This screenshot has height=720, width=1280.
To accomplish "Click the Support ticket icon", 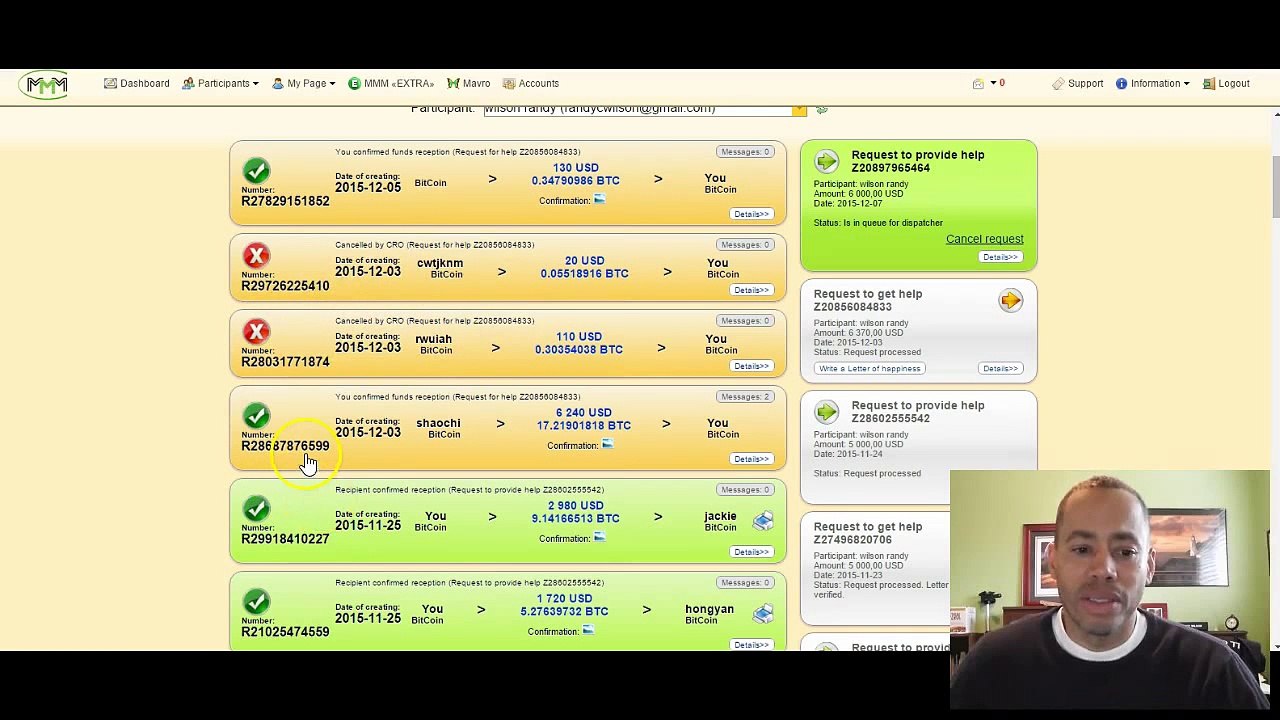I will [1058, 84].
